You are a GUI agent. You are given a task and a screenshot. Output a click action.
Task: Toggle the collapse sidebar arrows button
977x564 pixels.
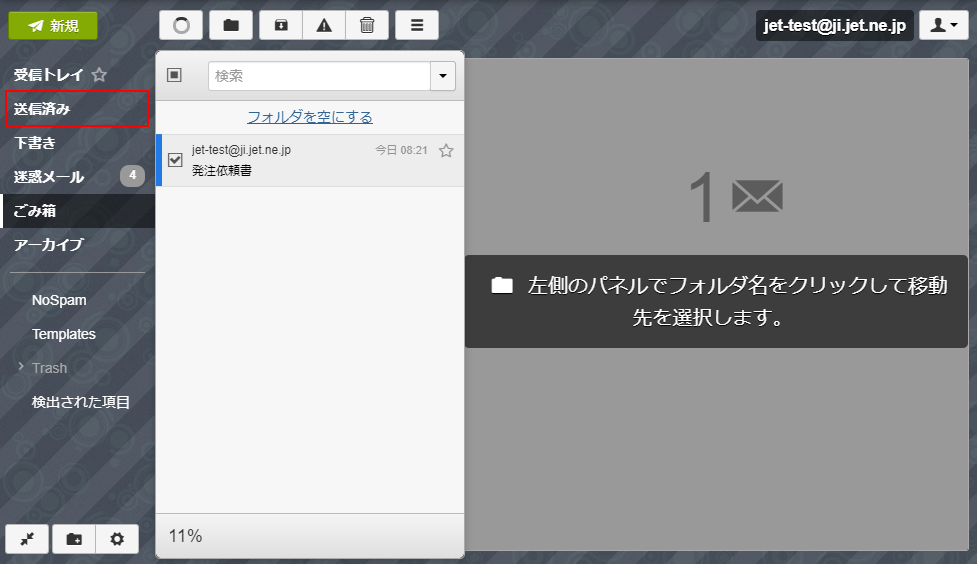click(27, 539)
